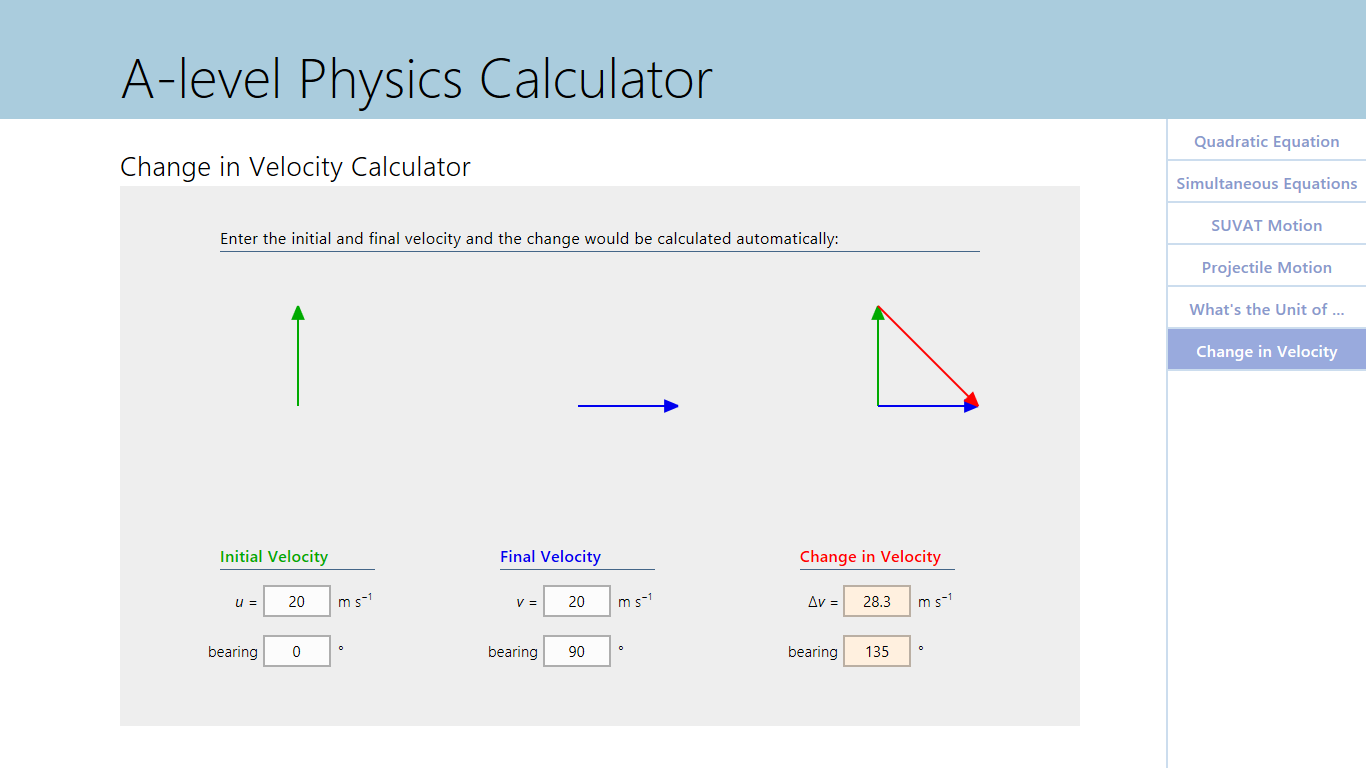The width and height of the screenshot is (1366, 768).
Task: Click the final velocity bearing field
Action: (x=577, y=651)
